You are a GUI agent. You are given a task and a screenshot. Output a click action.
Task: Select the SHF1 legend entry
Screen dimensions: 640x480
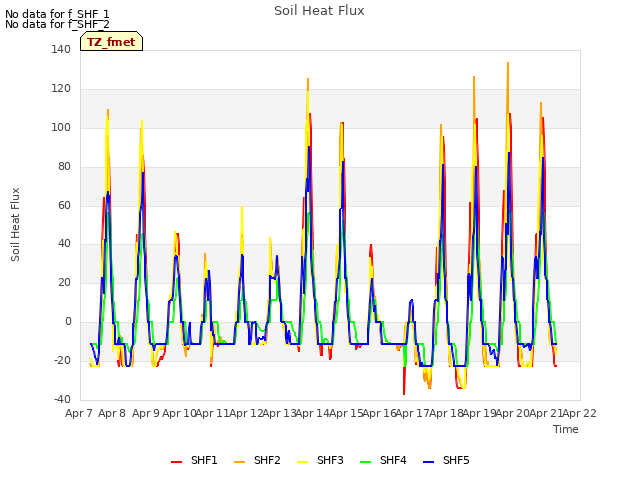194,460
